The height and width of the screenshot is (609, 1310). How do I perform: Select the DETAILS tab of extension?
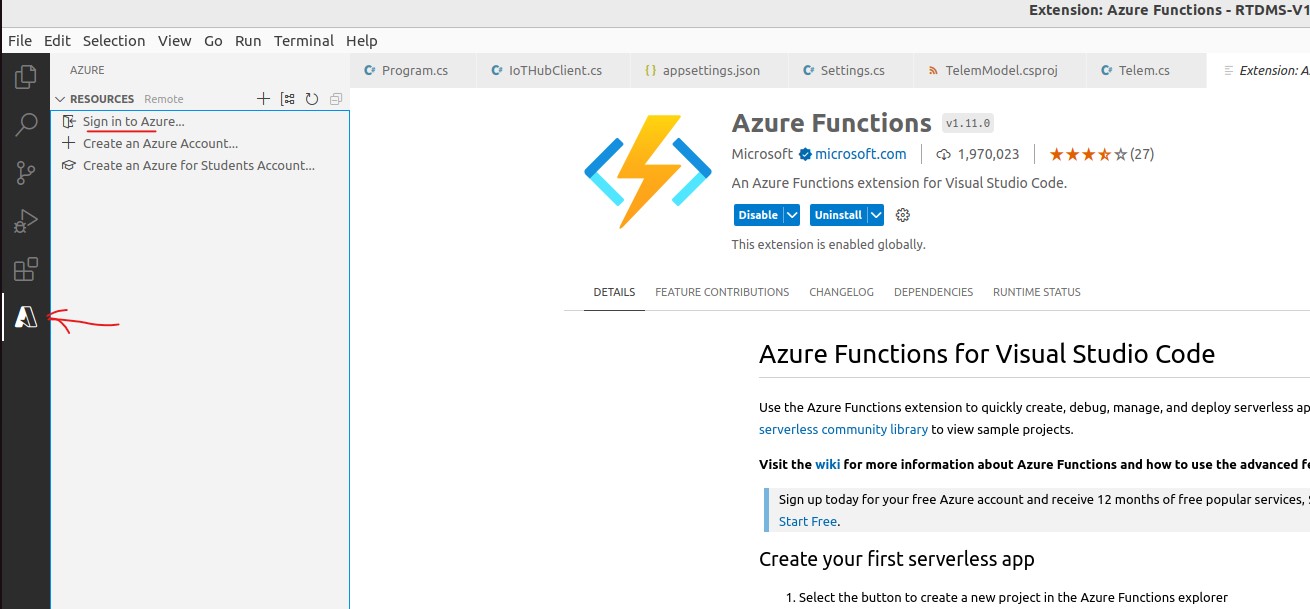point(614,292)
